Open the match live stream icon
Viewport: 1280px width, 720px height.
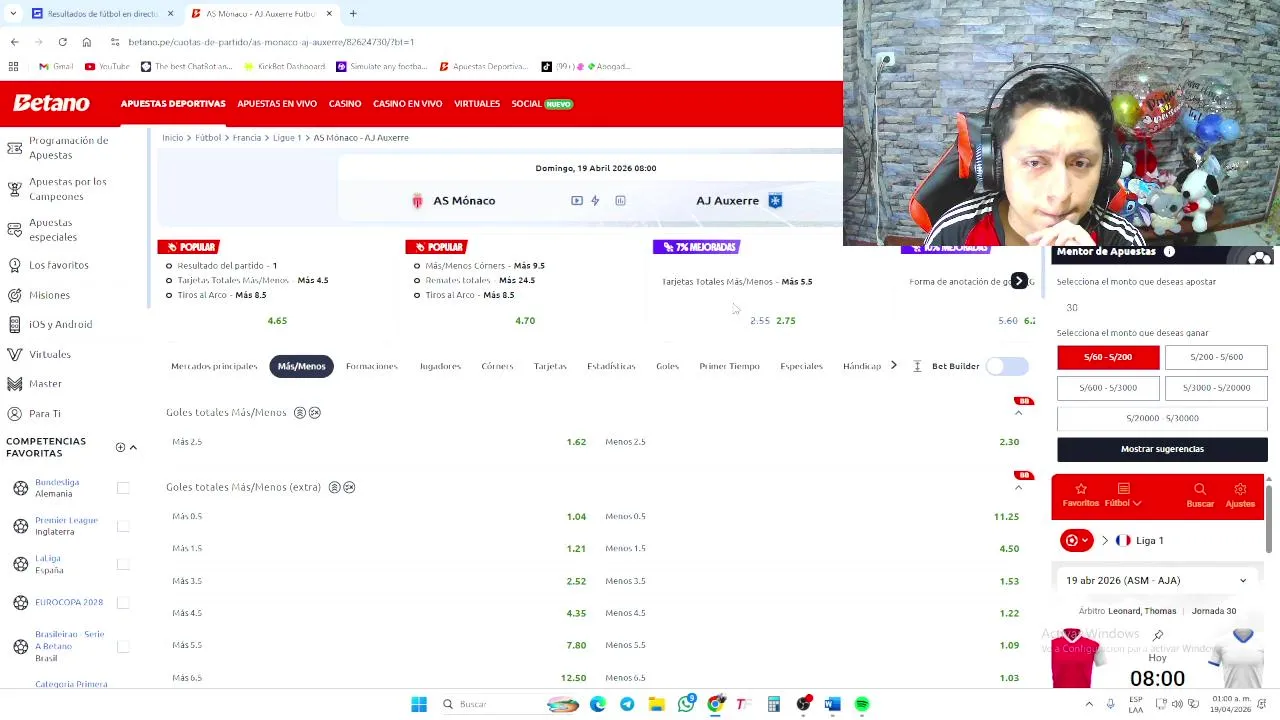(x=577, y=201)
